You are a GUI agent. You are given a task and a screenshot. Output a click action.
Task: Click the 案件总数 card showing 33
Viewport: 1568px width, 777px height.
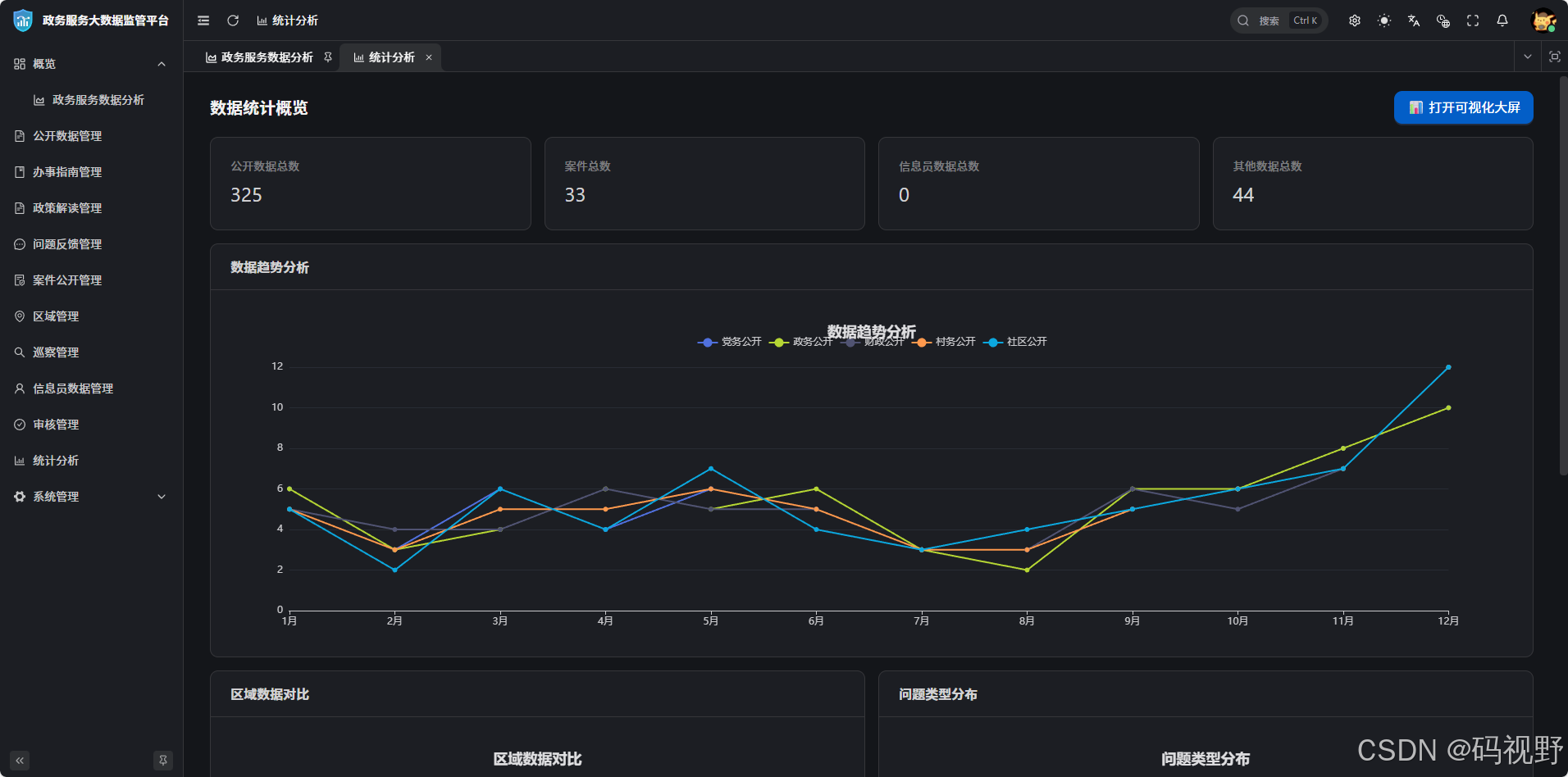tap(704, 184)
